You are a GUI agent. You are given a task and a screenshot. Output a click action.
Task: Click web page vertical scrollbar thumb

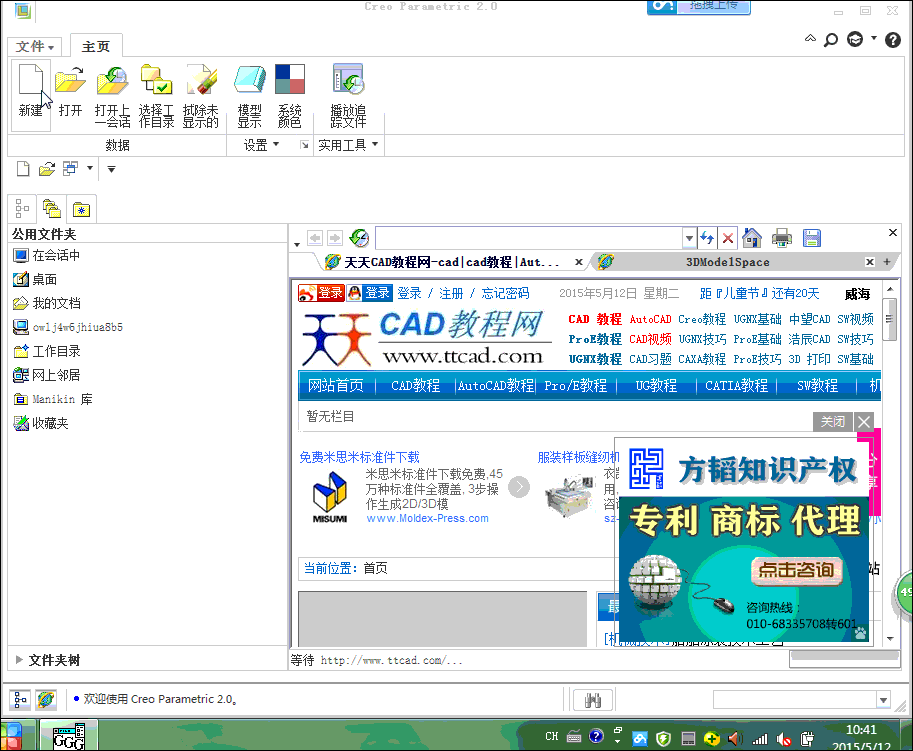(889, 319)
